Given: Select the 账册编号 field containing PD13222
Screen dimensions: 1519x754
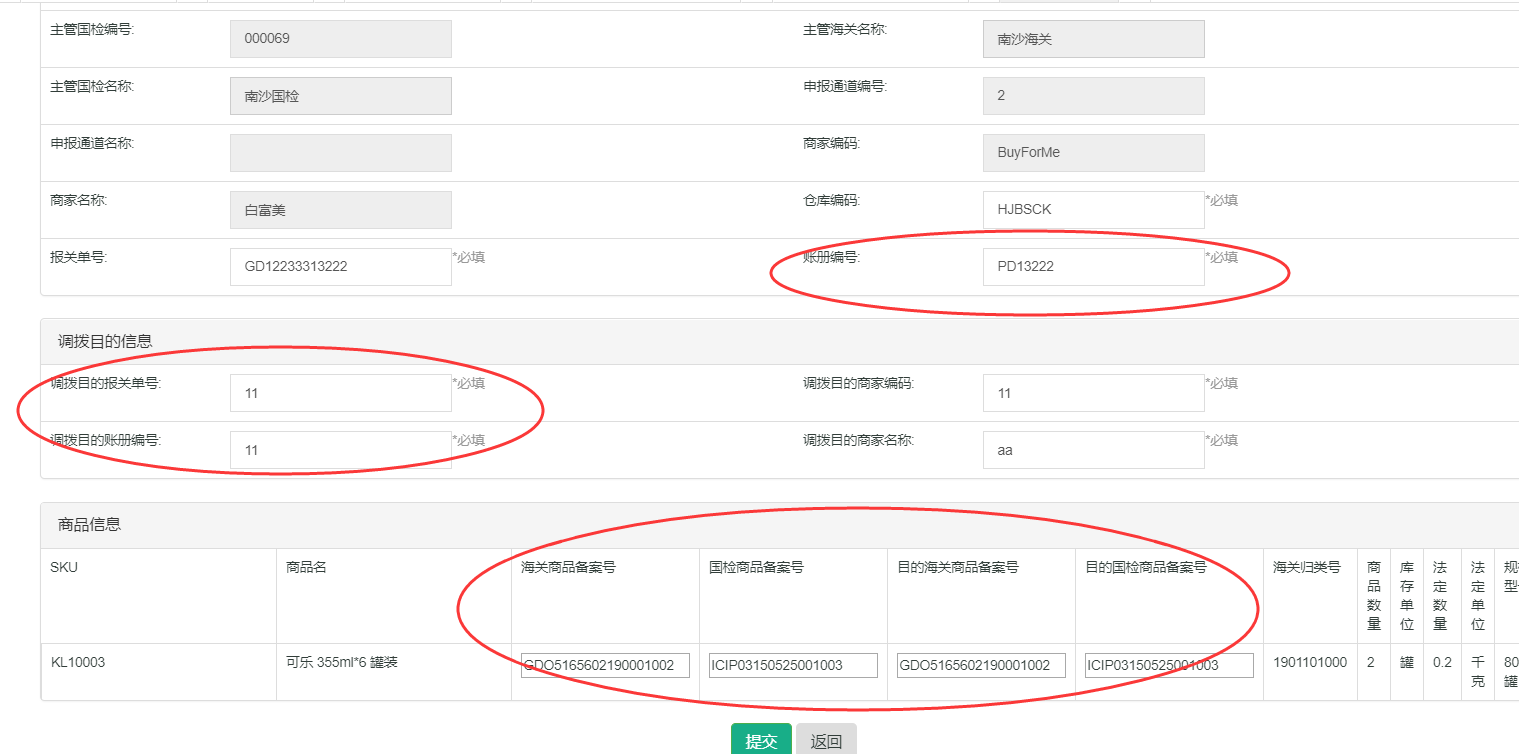Looking at the screenshot, I should 1092,266.
